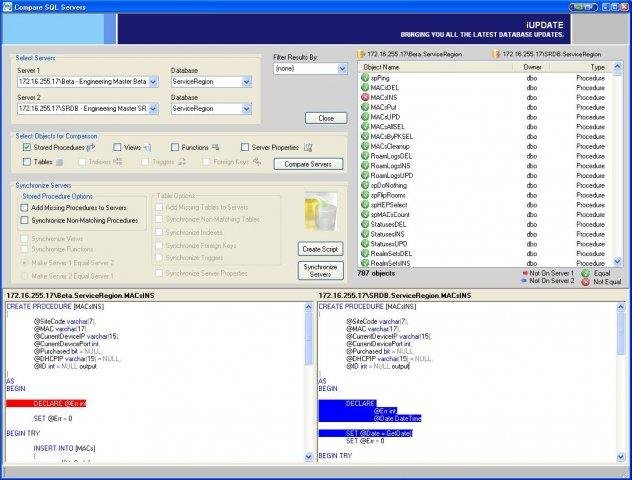
Task: Click the status icon next to spFlipRooms
Action: point(365,195)
